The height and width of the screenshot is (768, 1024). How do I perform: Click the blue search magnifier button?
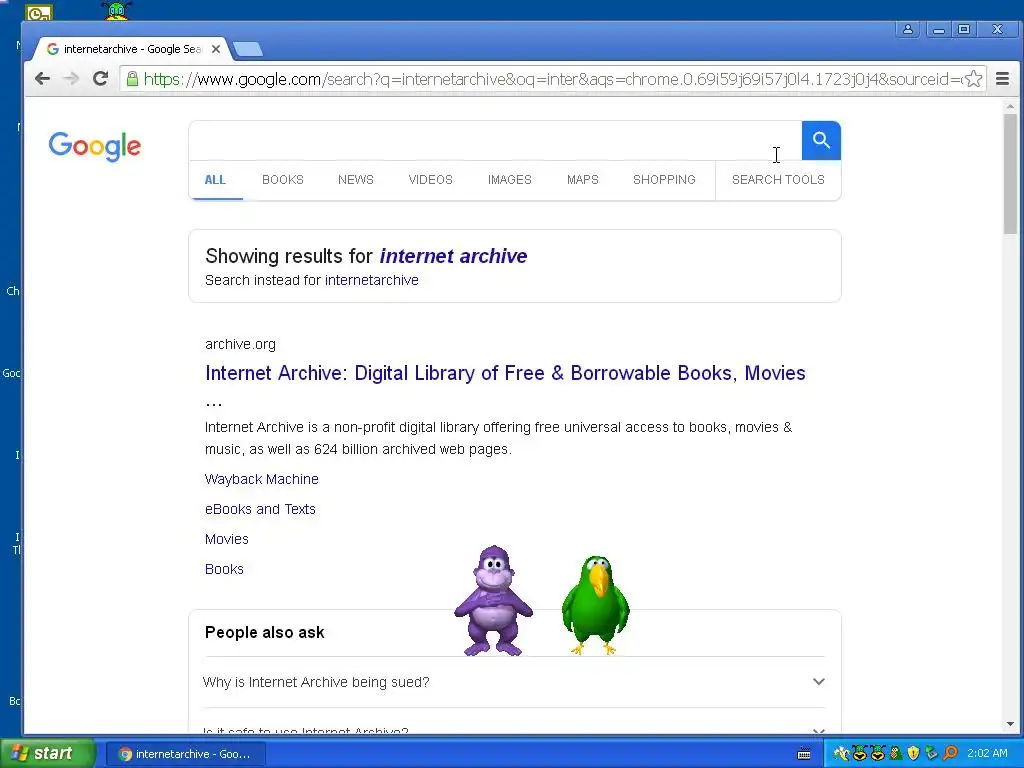tap(821, 140)
